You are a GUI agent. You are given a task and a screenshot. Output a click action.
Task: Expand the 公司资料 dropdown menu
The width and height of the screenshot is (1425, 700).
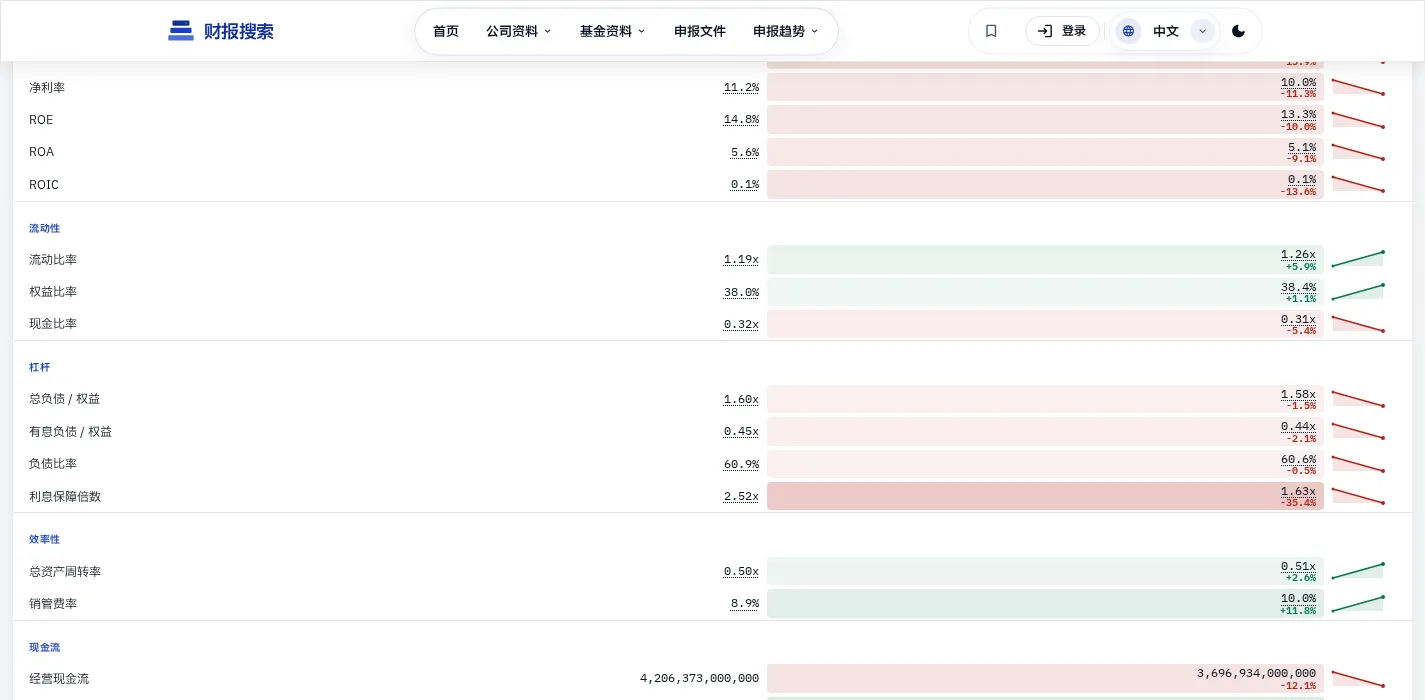pos(519,31)
